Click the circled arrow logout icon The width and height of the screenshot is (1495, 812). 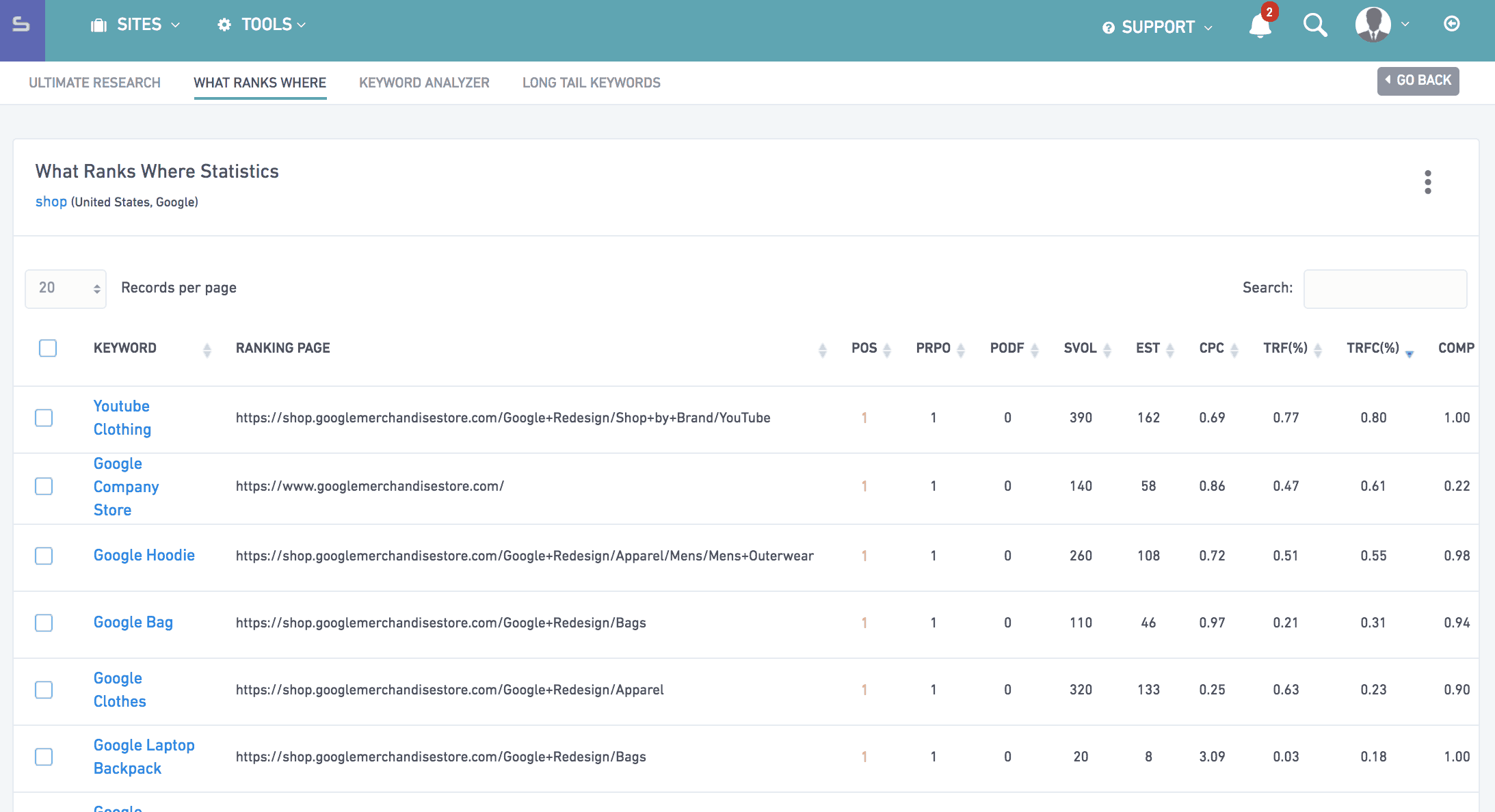[1451, 24]
